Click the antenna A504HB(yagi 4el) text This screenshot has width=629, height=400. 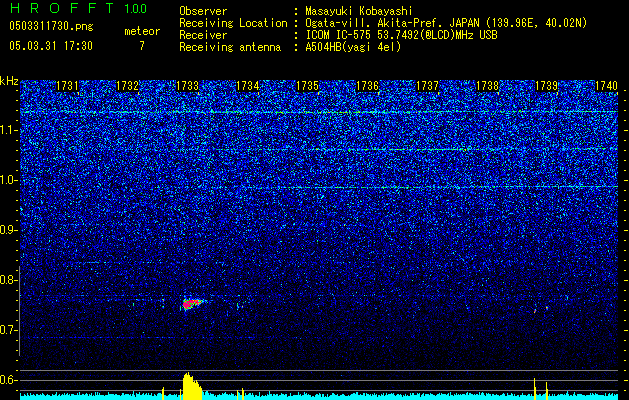[353, 47]
